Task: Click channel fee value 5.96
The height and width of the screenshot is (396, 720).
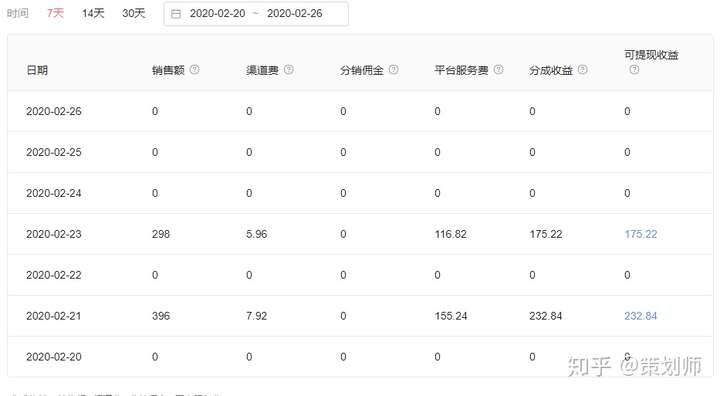Action: [x=256, y=234]
